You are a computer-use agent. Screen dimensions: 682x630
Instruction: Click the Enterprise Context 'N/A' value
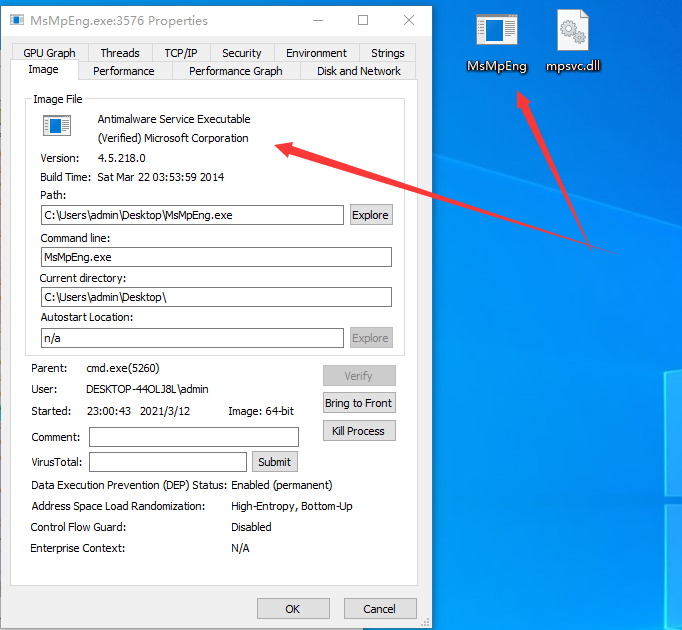click(x=240, y=548)
